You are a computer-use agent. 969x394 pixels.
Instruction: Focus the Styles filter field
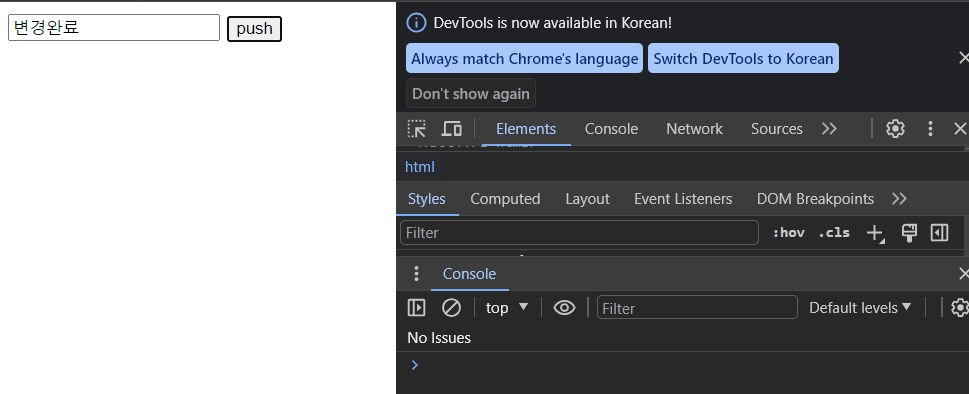(579, 233)
